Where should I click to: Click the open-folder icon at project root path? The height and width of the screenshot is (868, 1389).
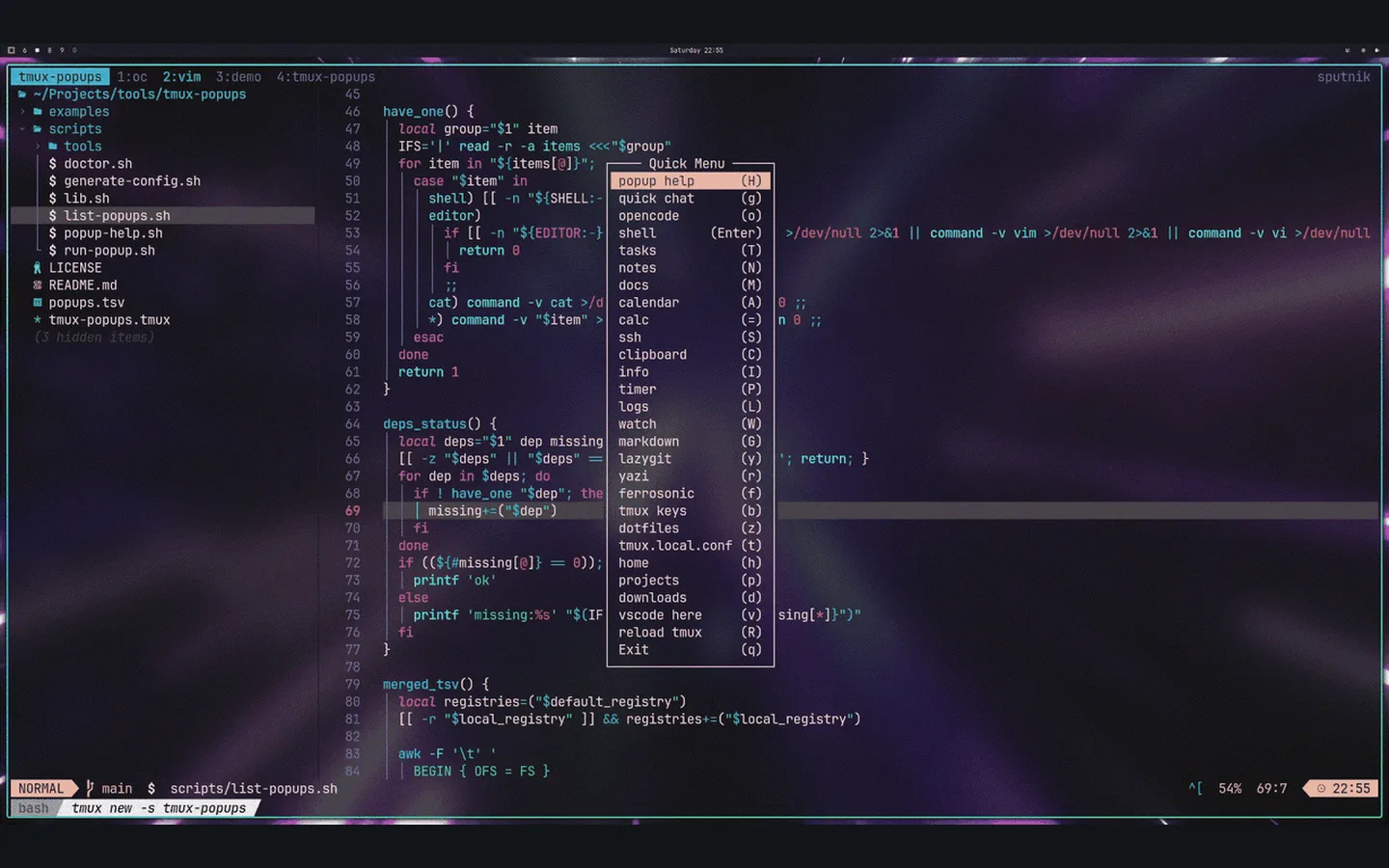click(x=22, y=95)
